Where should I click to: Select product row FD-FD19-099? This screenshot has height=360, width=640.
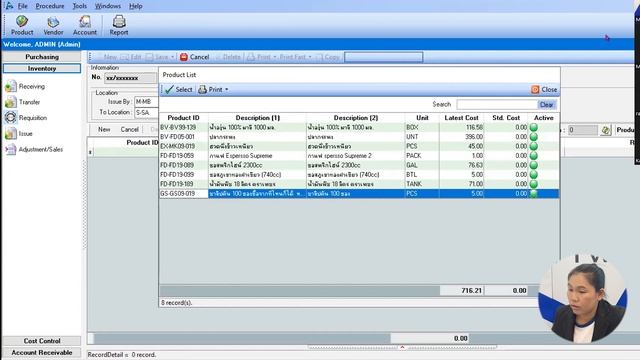359,175
